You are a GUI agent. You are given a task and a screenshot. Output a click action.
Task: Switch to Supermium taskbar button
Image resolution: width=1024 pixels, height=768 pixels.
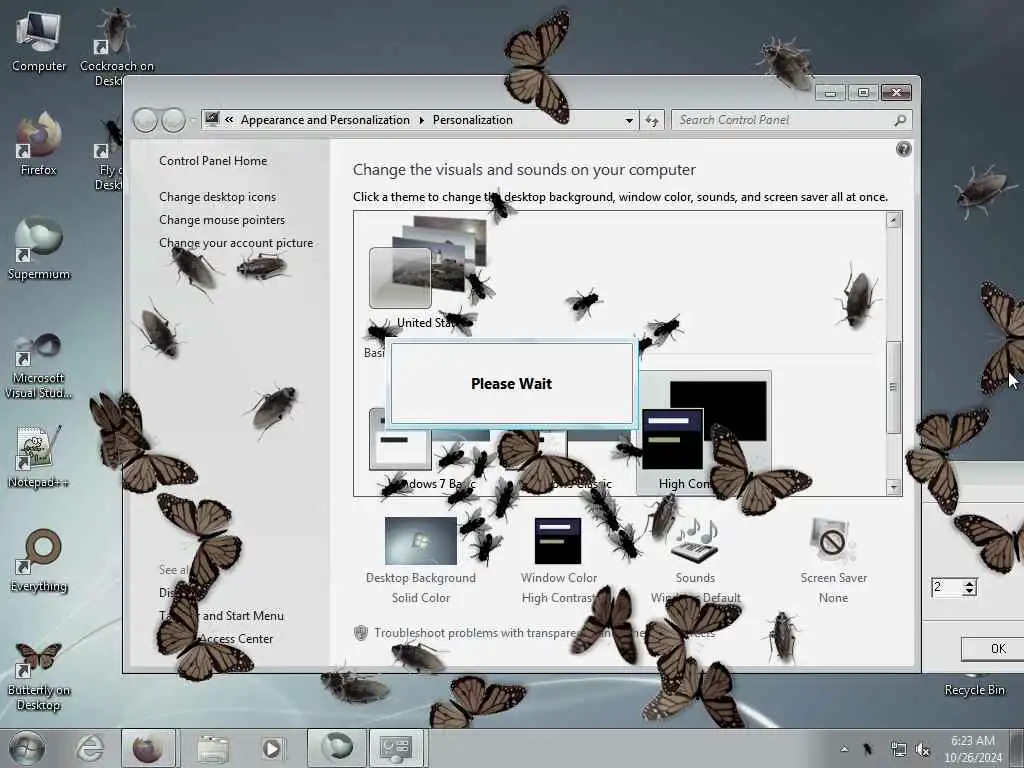pos(336,748)
